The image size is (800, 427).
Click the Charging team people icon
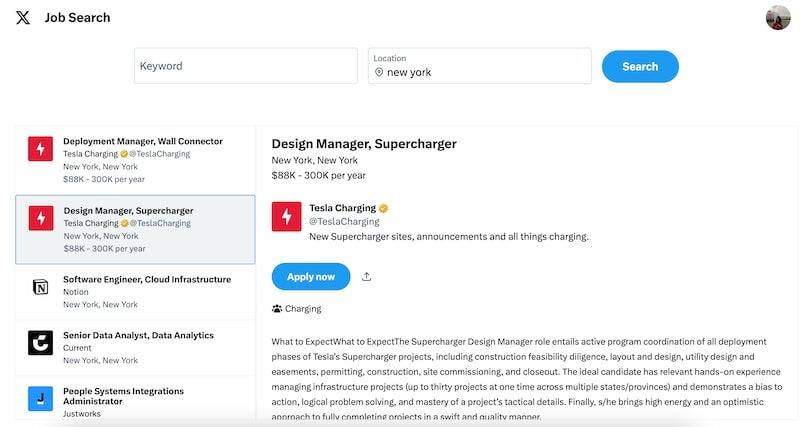[277, 309]
